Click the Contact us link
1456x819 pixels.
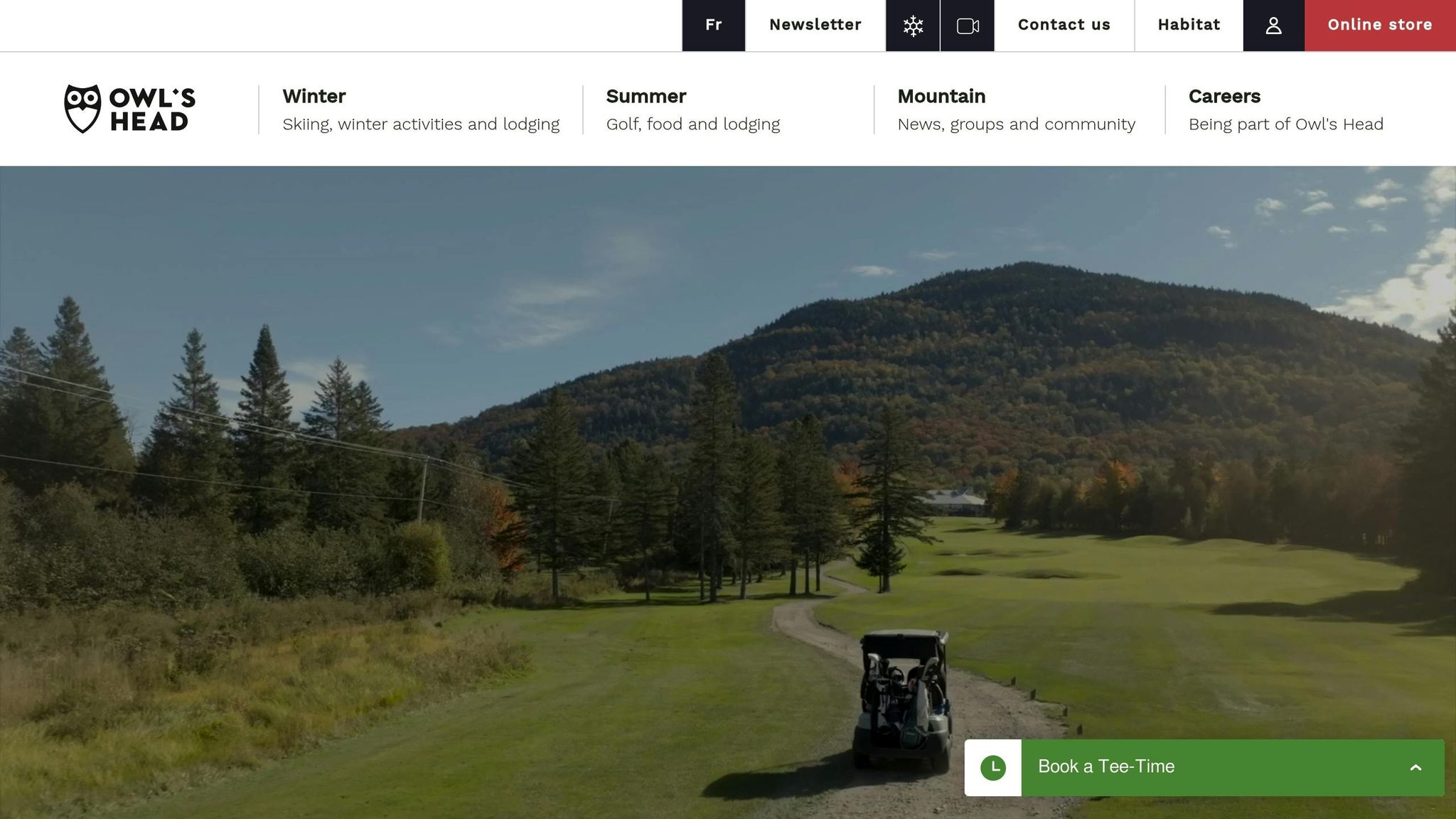pos(1064,26)
